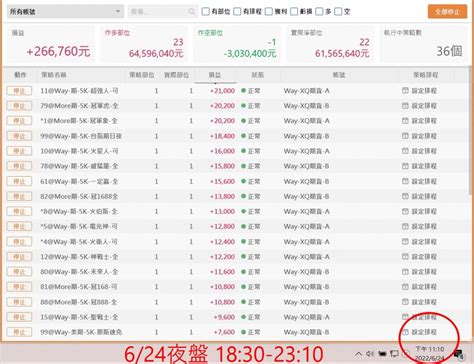This screenshot has height=364, width=474.
Task: Sort by 實際部位 column header
Action: (x=177, y=75)
